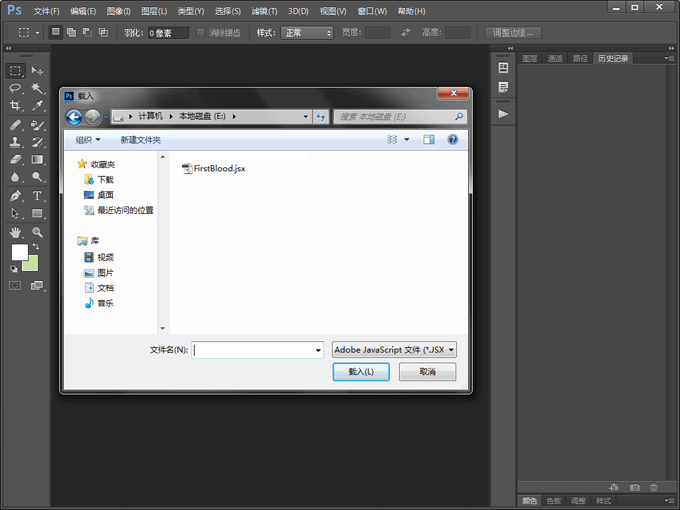
Task: Expand the file name history dropdown
Action: 318,350
